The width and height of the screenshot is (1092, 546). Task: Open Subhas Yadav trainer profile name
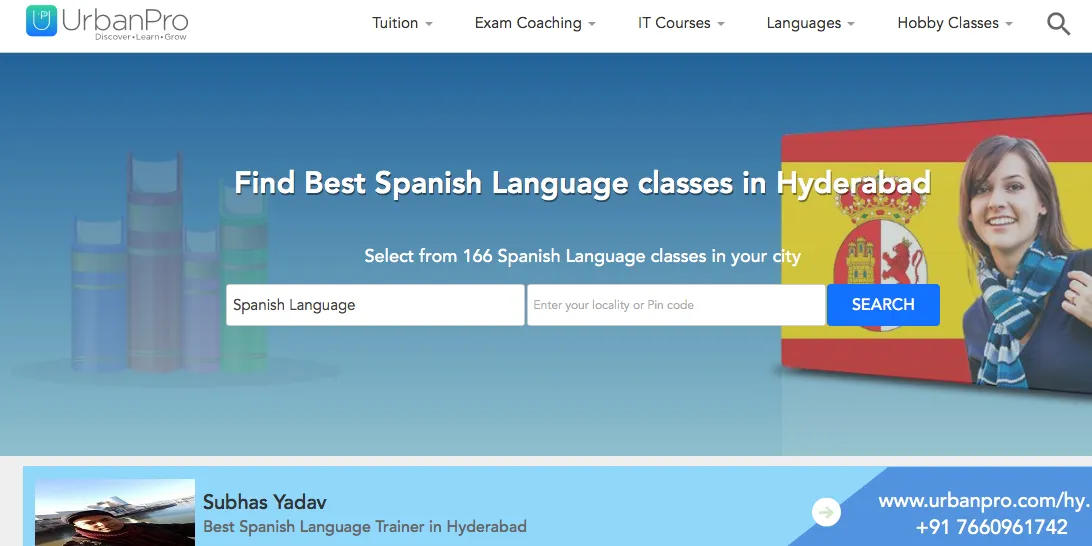pyautogui.click(x=265, y=502)
